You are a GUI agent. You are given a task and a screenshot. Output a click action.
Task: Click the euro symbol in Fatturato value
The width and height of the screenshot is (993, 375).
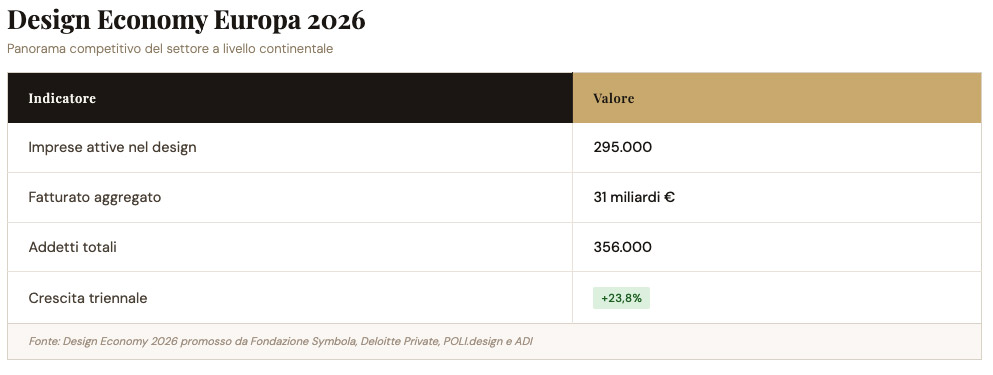click(669, 197)
